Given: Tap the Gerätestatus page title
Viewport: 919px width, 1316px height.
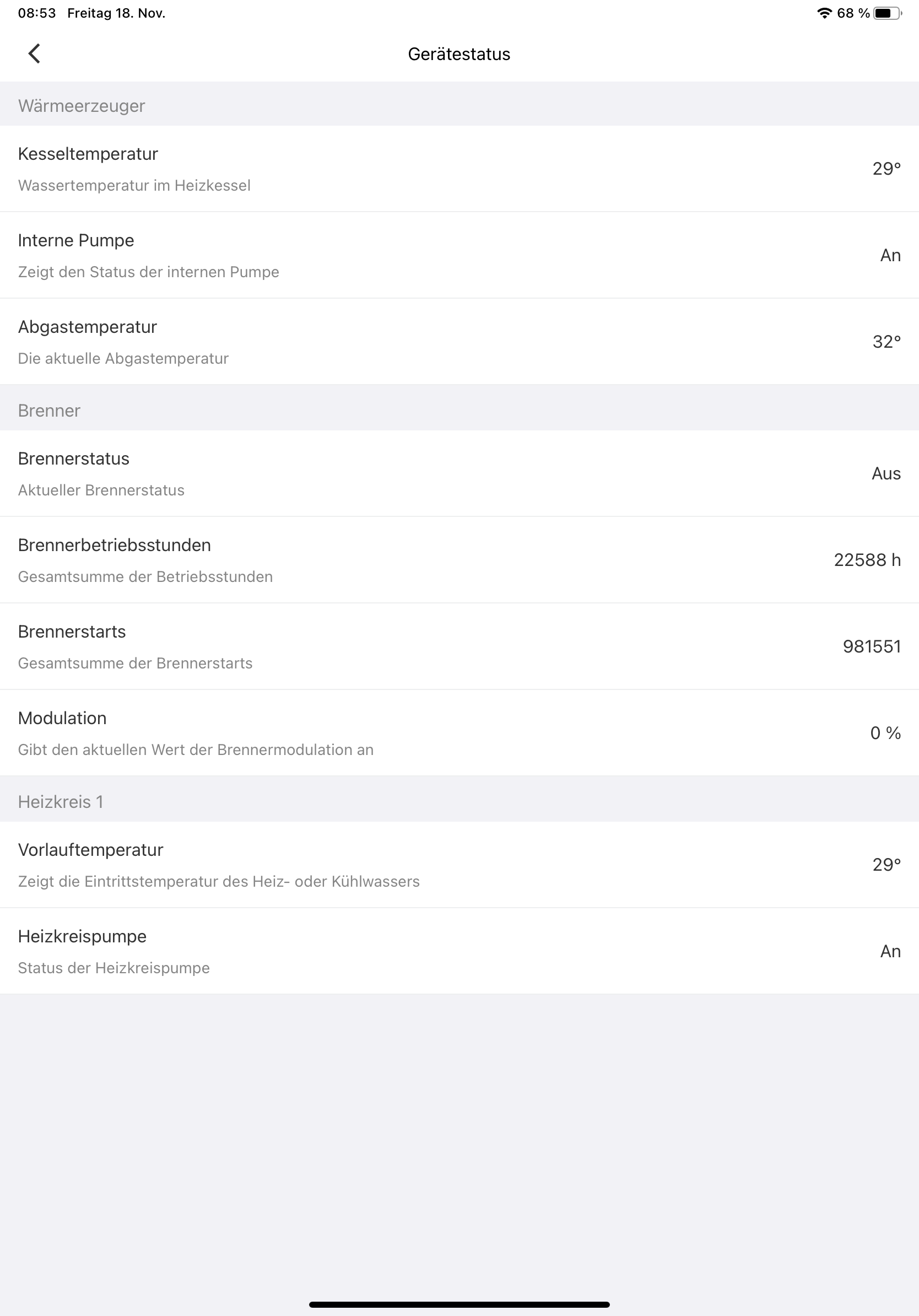Looking at the screenshot, I should (459, 54).
